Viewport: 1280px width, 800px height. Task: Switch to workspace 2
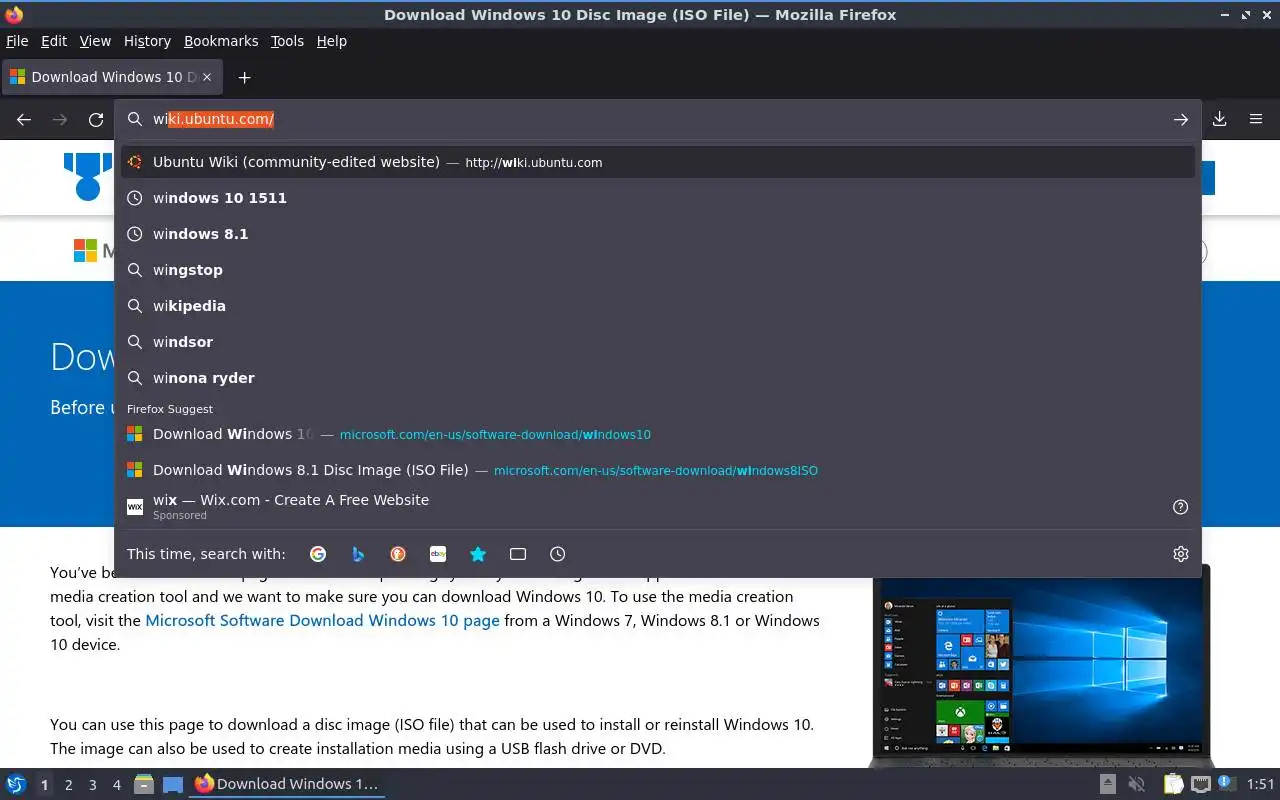(68, 785)
